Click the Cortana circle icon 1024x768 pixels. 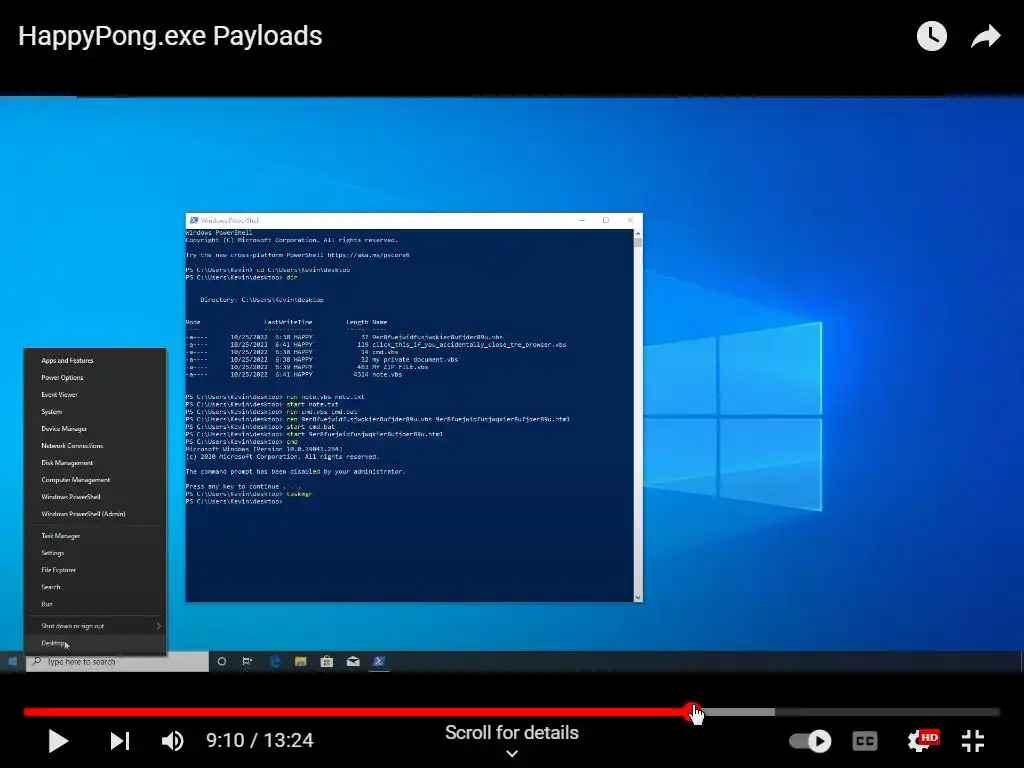click(221, 662)
